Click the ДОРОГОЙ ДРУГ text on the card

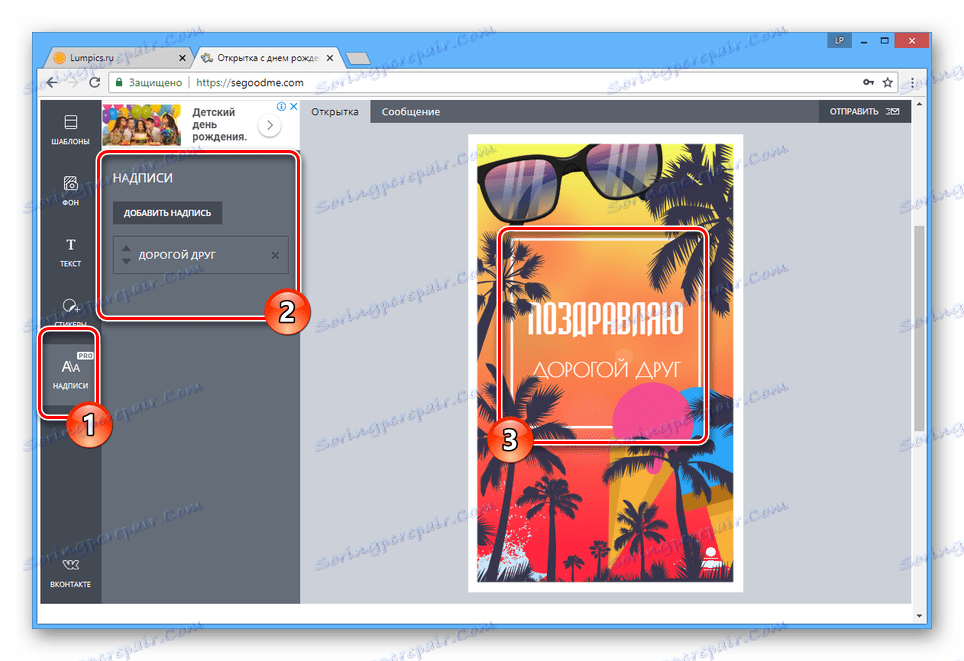(x=606, y=370)
